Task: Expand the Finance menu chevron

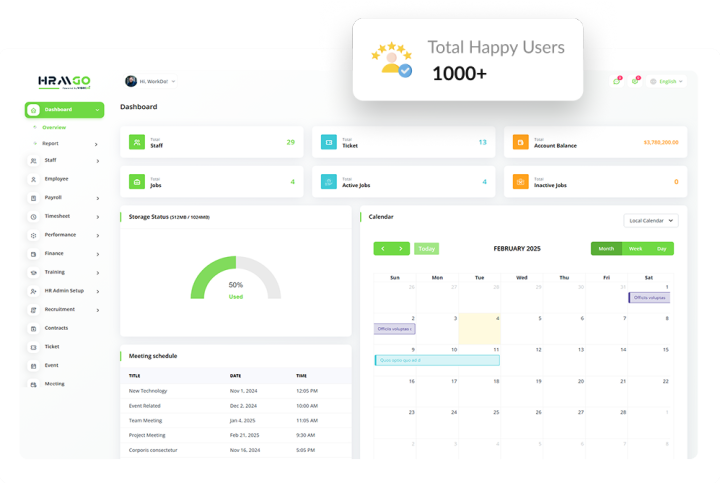Action: click(98, 254)
